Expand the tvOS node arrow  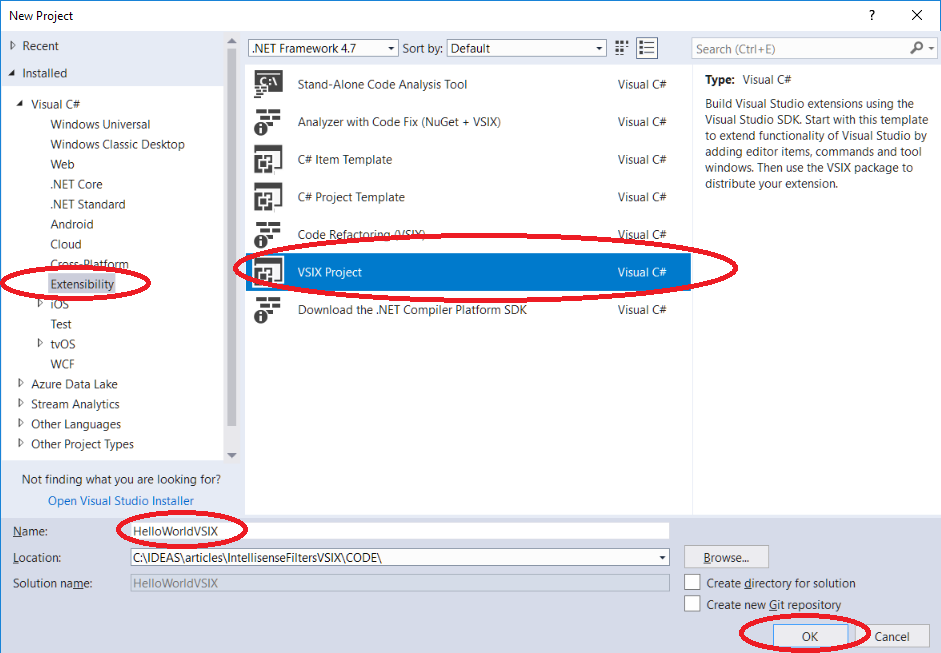[x=40, y=343]
